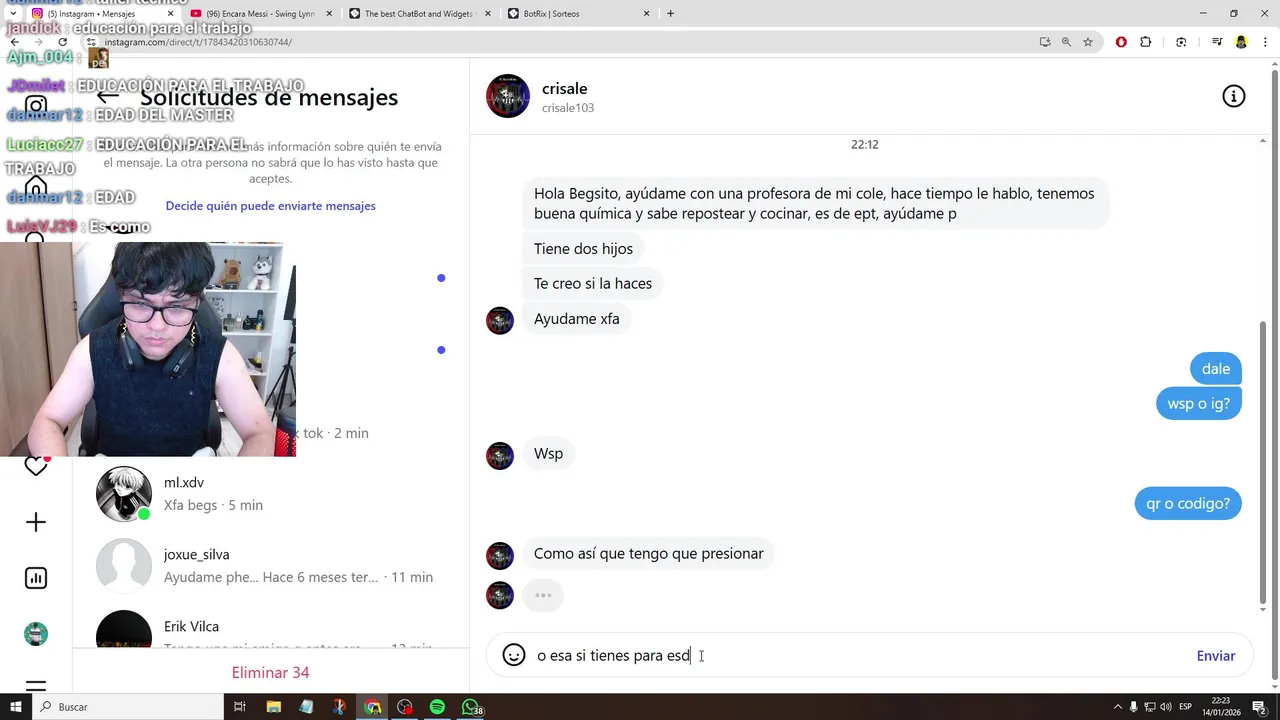Open the tab search dropdown arrow

(13, 14)
